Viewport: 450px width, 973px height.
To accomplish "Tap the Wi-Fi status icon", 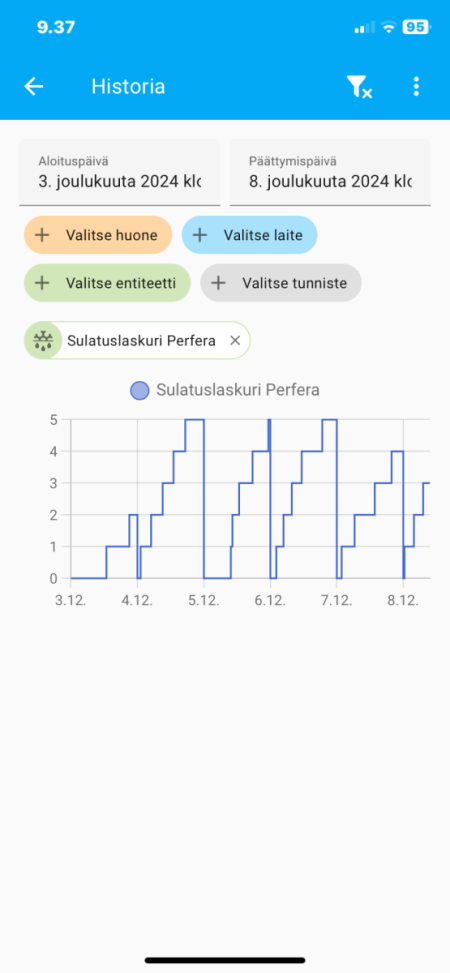I will pyautogui.click(x=389, y=27).
